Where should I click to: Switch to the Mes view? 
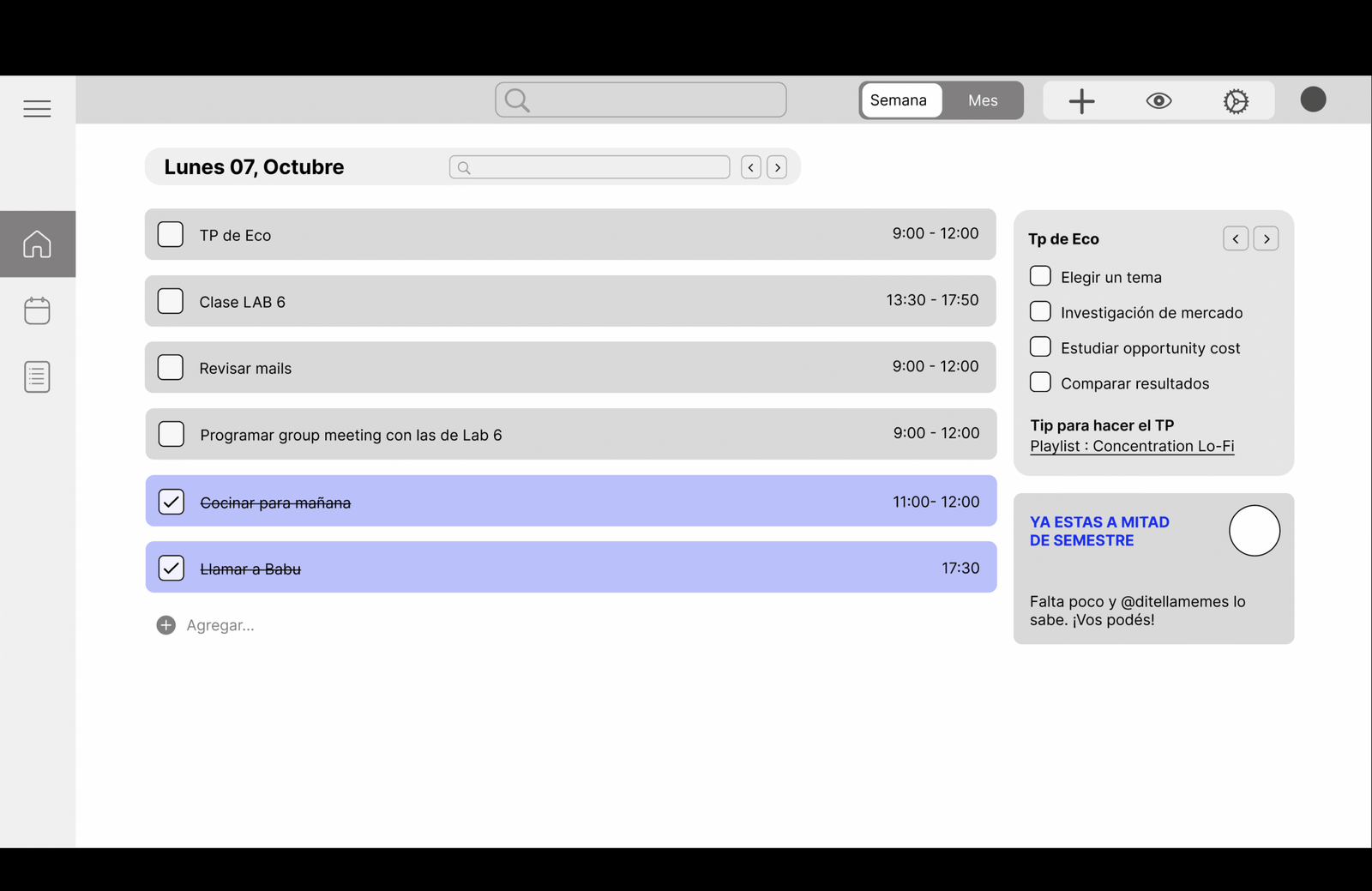(x=983, y=100)
